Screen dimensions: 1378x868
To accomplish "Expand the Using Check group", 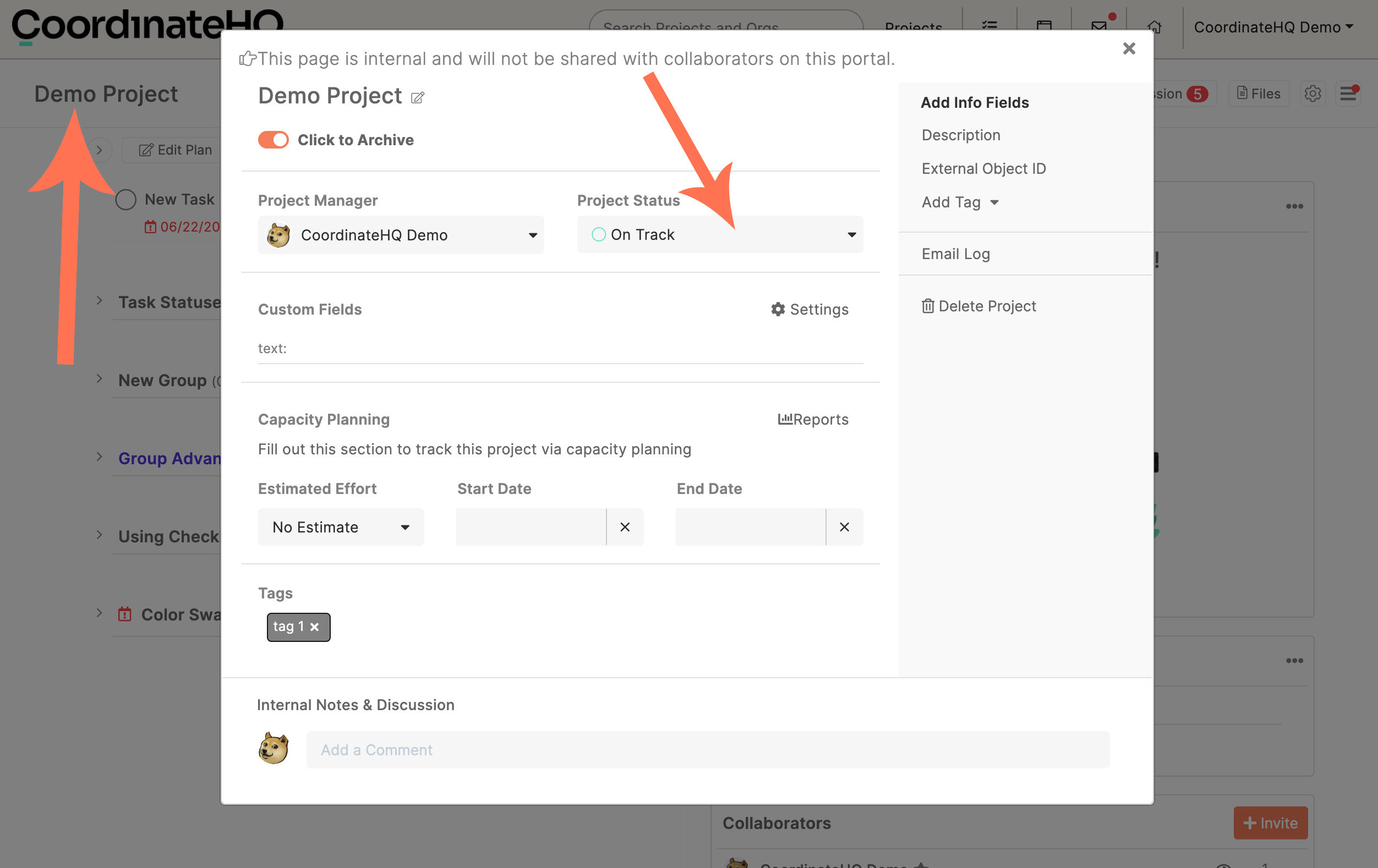I will pyautogui.click(x=99, y=535).
